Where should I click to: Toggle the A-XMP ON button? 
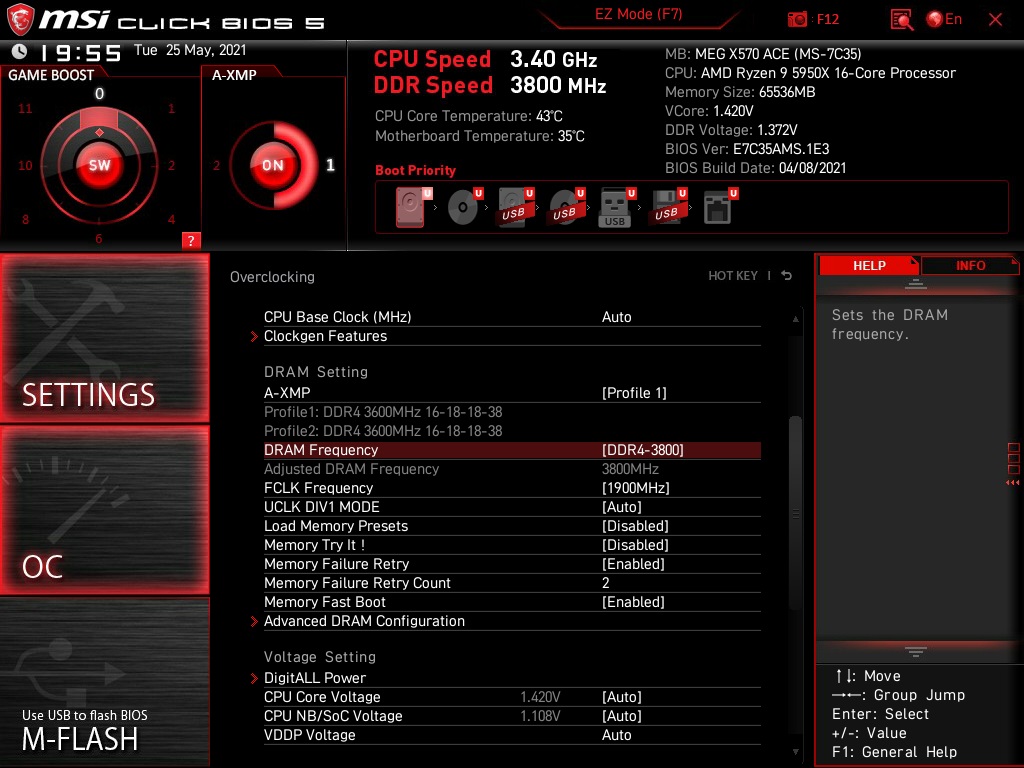point(272,165)
